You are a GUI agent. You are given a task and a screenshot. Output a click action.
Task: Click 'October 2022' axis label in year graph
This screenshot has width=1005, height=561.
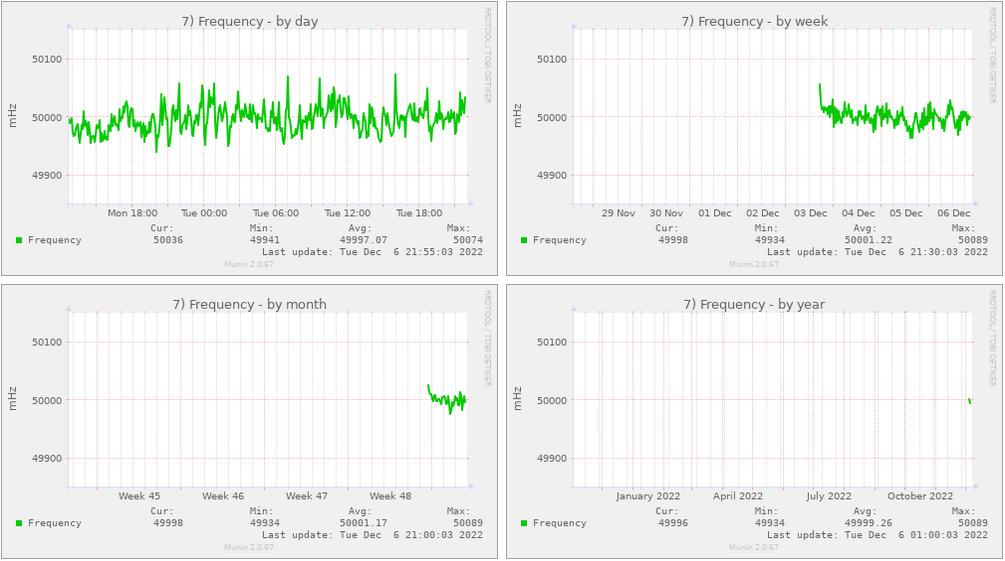[920, 496]
